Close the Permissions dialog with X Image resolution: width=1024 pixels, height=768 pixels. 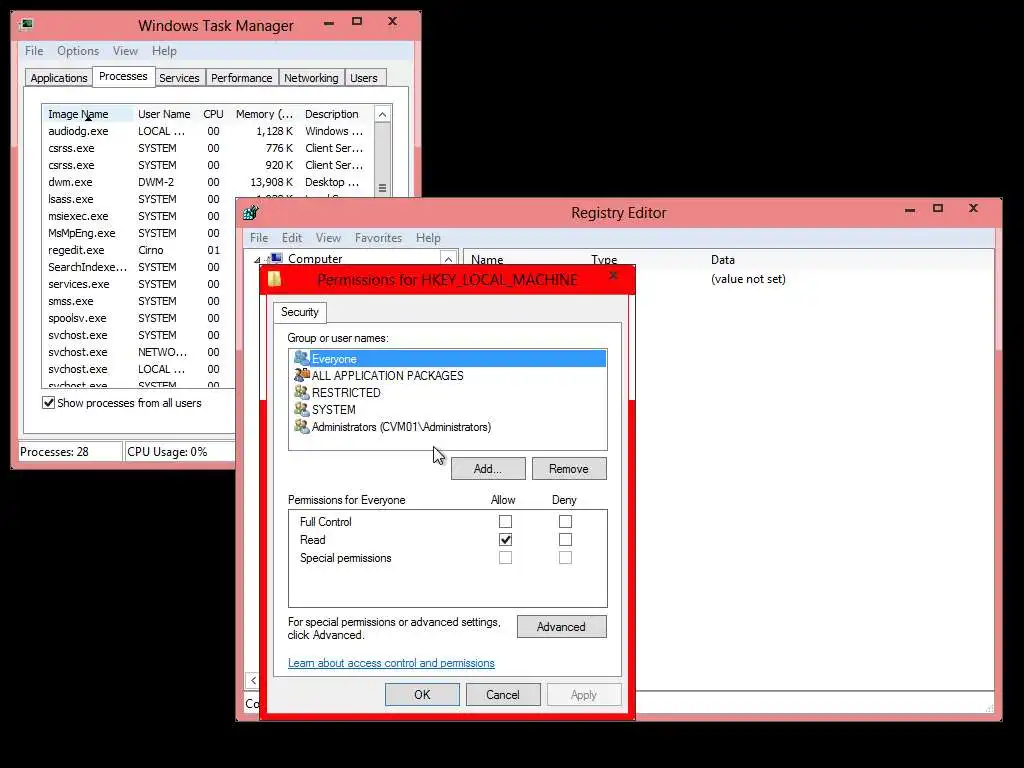pos(613,276)
